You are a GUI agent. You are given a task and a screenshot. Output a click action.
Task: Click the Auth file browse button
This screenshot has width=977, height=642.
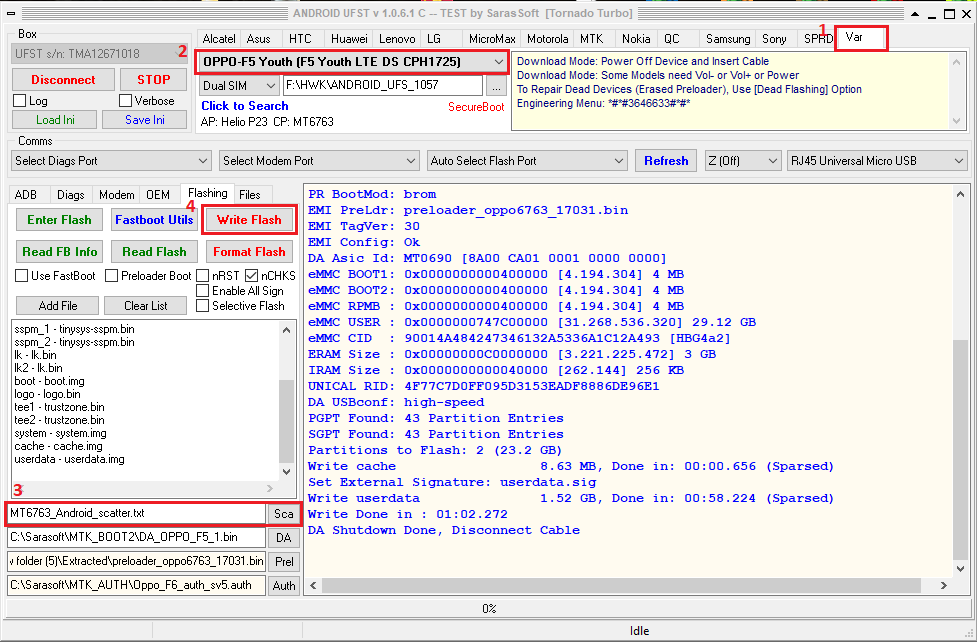tap(284, 586)
